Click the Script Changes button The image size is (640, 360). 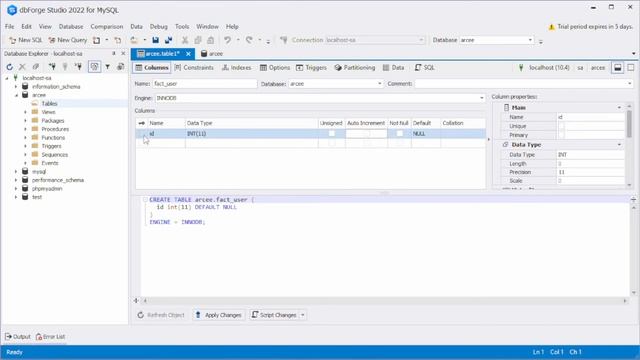[274, 315]
